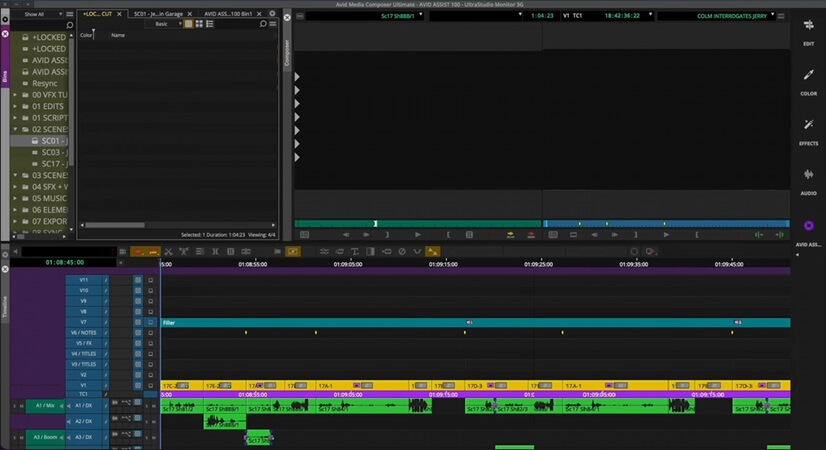Mute the A1 / DX timeline track
The image size is (826, 450).
(x=153, y=406)
